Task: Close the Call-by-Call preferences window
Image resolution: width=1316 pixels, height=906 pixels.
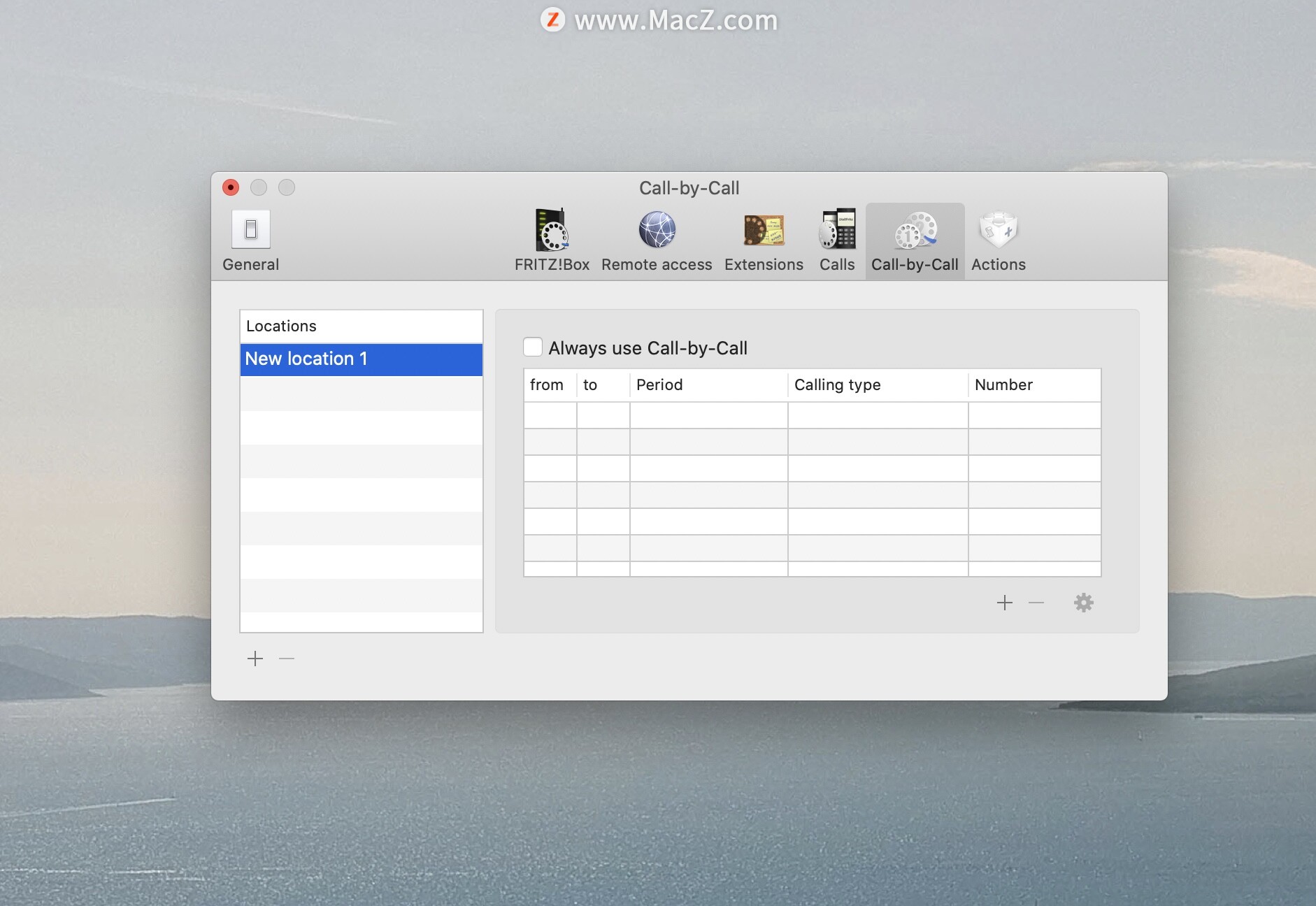Action: click(231, 187)
